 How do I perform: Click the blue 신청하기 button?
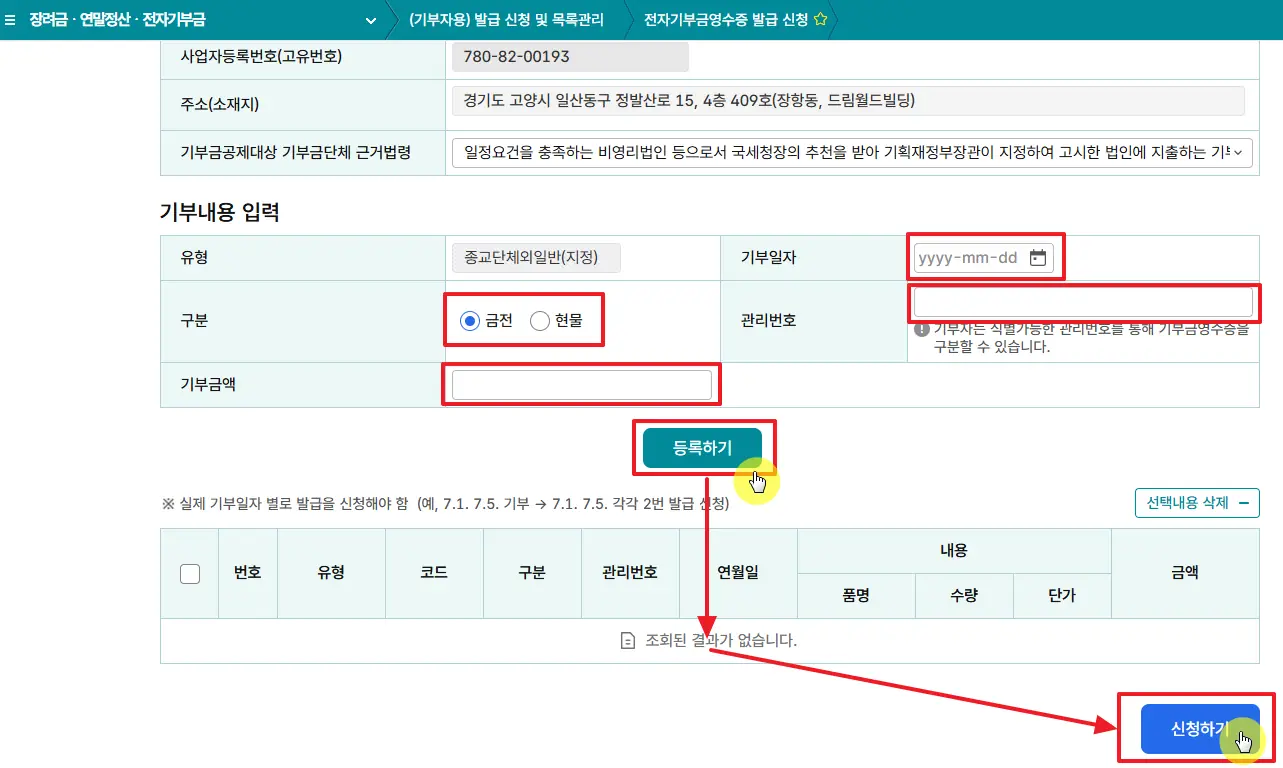[1199, 729]
